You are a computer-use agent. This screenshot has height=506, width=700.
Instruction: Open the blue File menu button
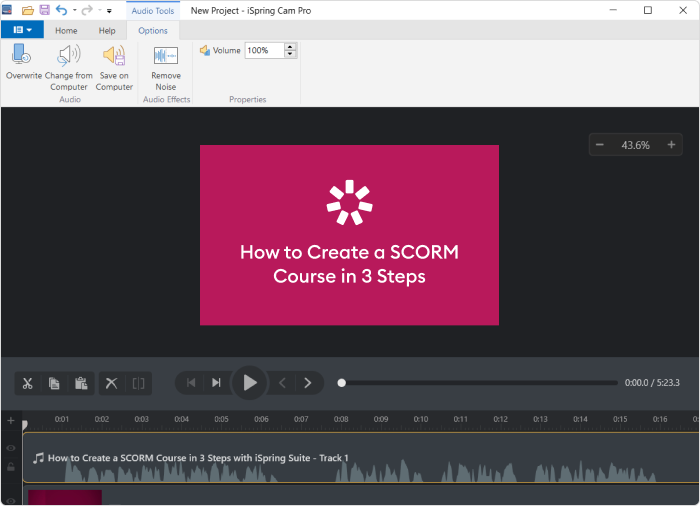pyautogui.click(x=22, y=30)
